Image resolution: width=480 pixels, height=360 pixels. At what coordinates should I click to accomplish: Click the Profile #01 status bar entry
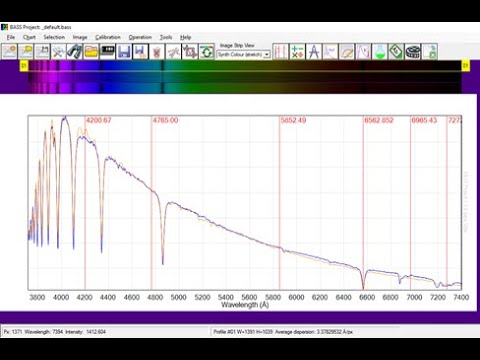243,332
